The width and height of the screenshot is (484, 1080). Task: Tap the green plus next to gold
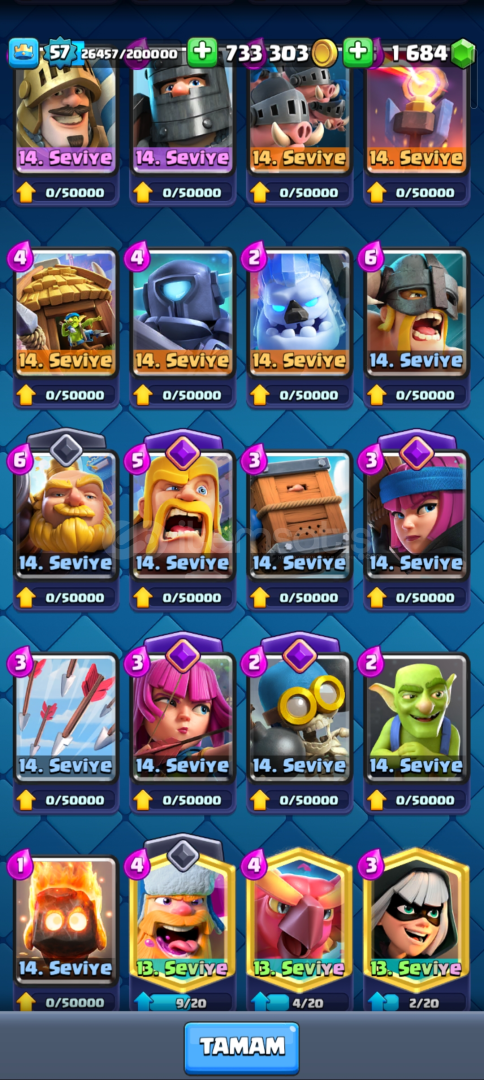coord(202,53)
